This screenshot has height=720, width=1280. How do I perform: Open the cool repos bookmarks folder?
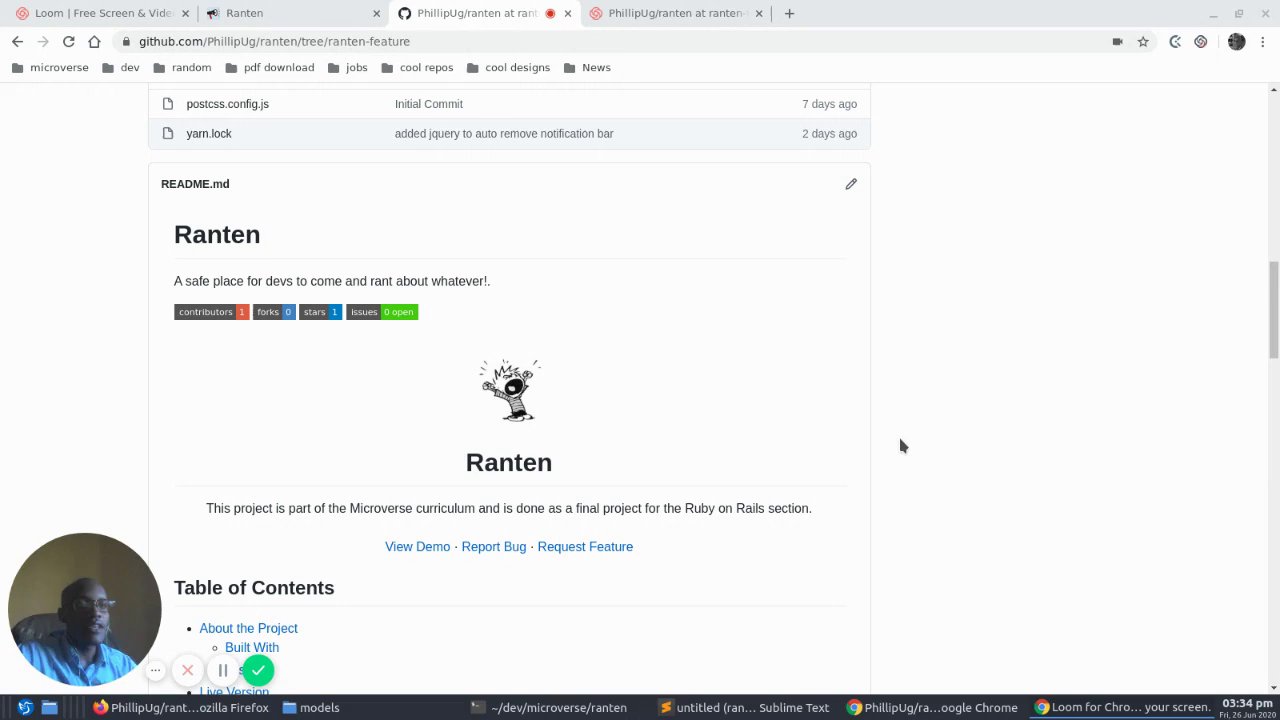416,67
